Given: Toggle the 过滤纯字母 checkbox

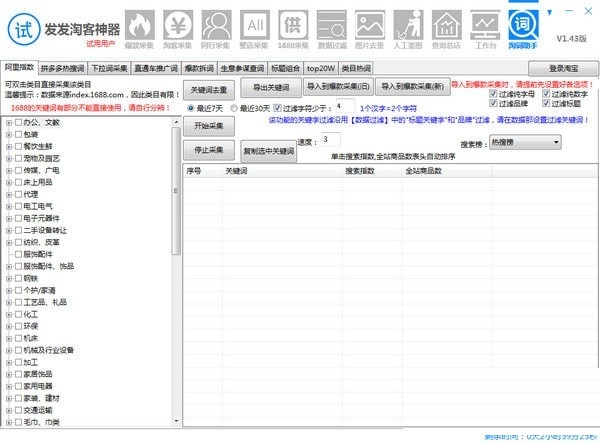Looking at the screenshot, I should 493,93.
